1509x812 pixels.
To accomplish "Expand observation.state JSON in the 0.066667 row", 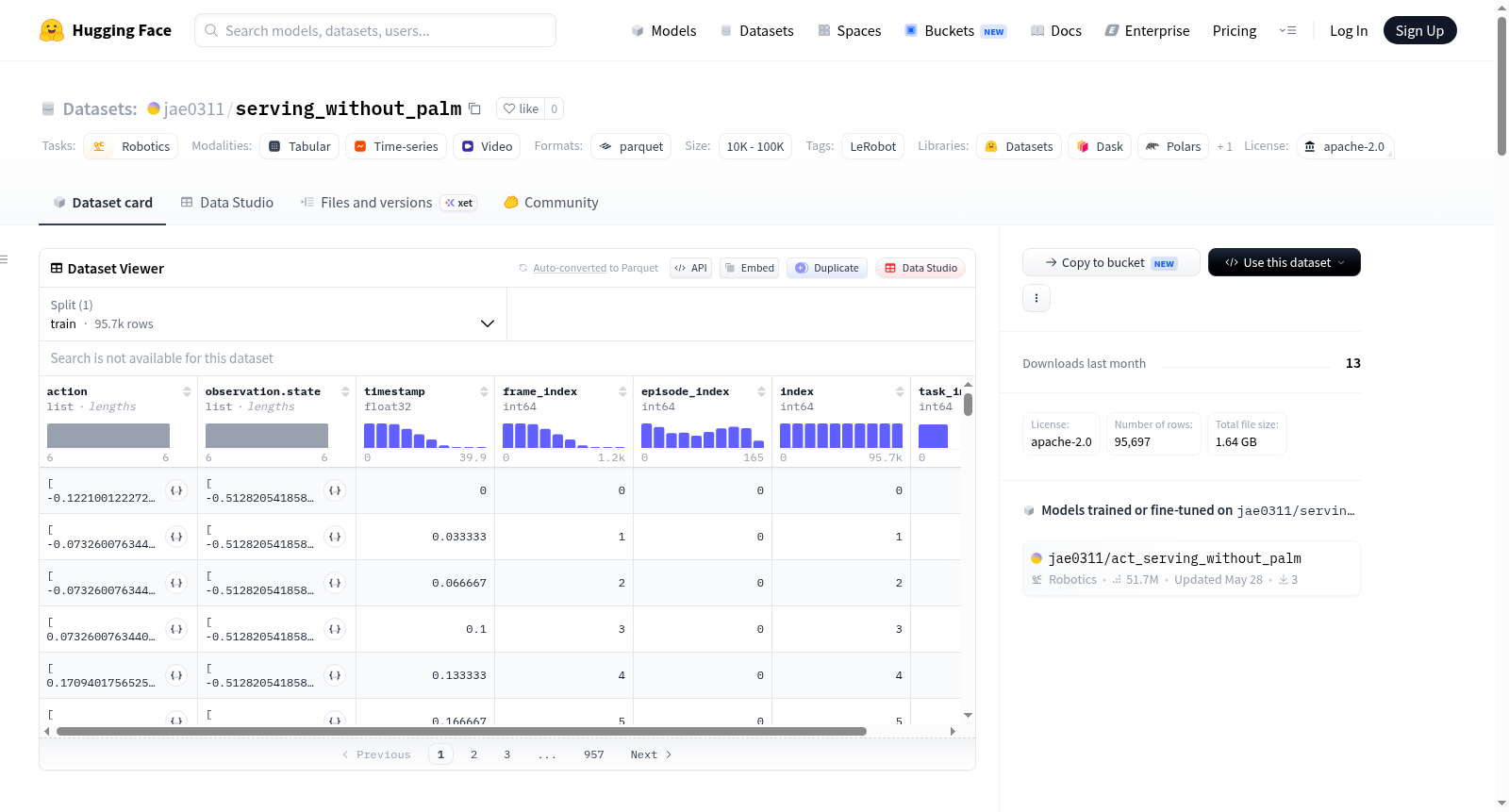I will [x=335, y=583].
